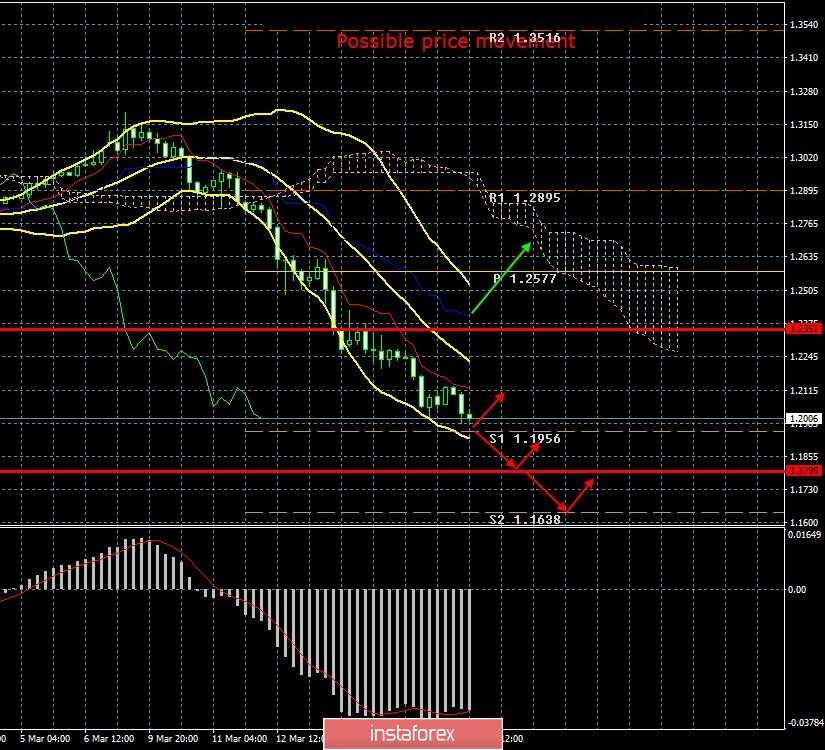Click the 1.3150 price axis value

[x=804, y=125]
